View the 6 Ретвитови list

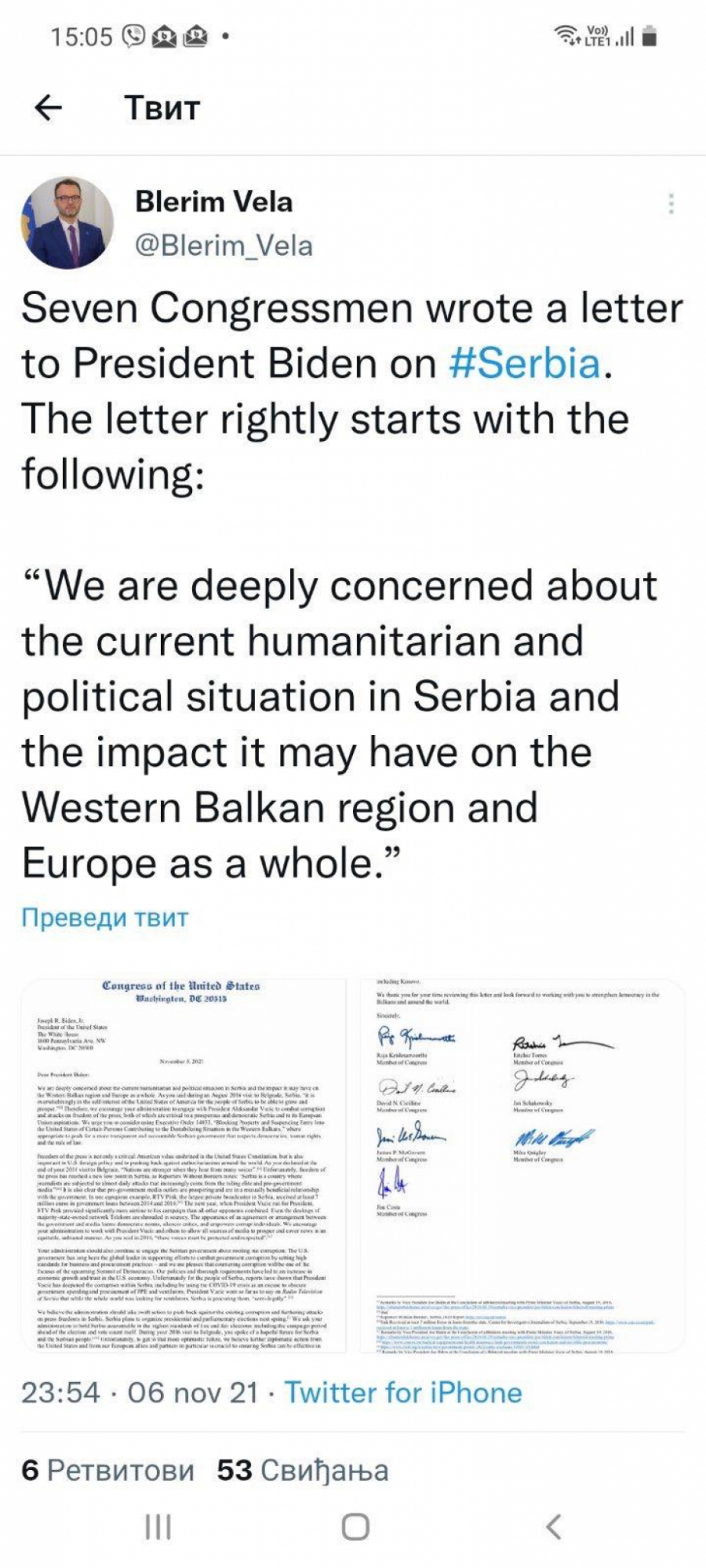coord(107,1469)
